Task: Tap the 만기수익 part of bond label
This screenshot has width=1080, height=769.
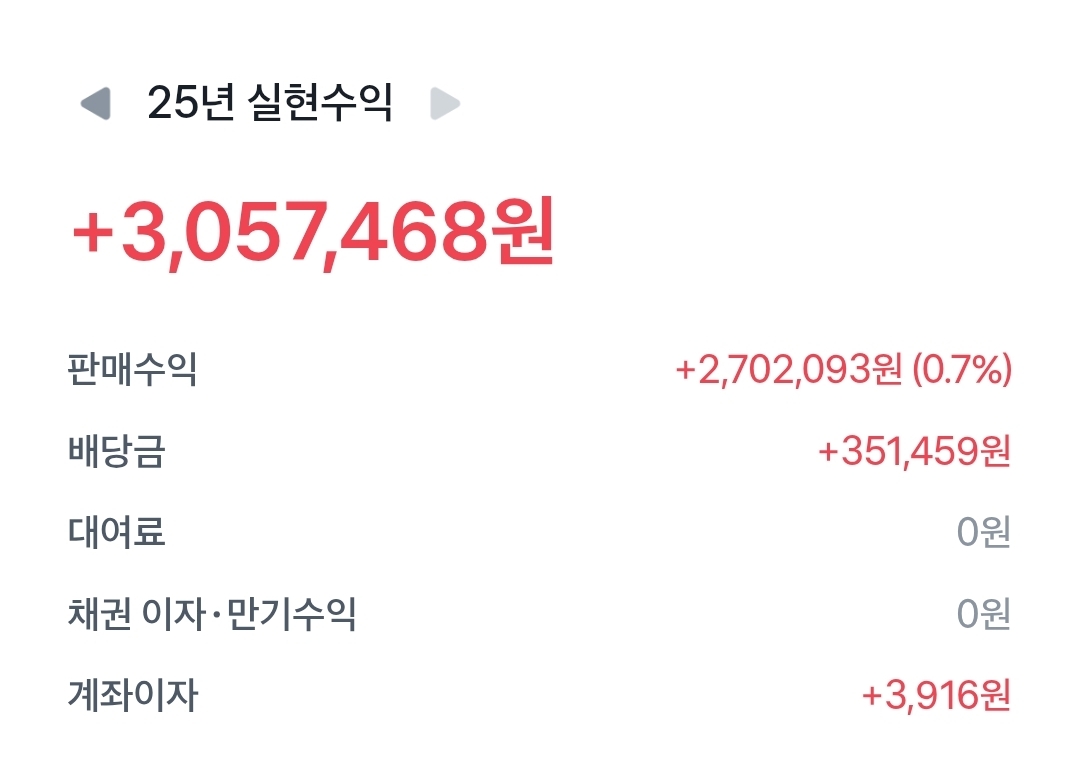Action: (292, 613)
